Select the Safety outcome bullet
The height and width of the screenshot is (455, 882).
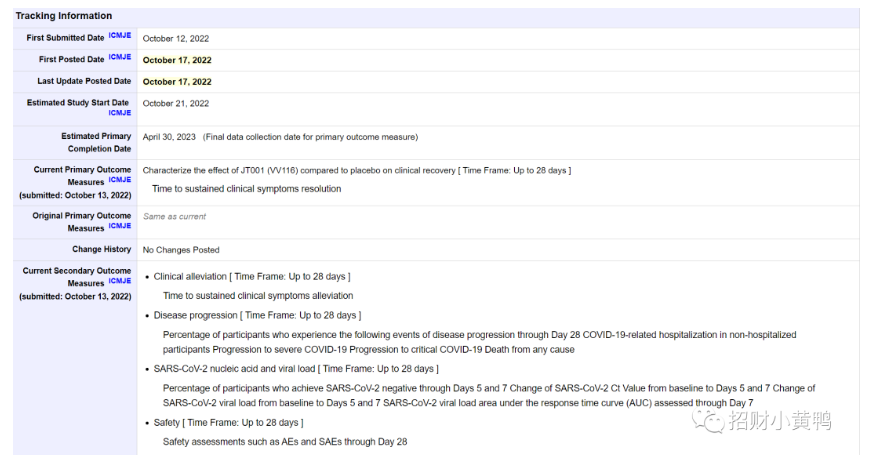[228, 422]
